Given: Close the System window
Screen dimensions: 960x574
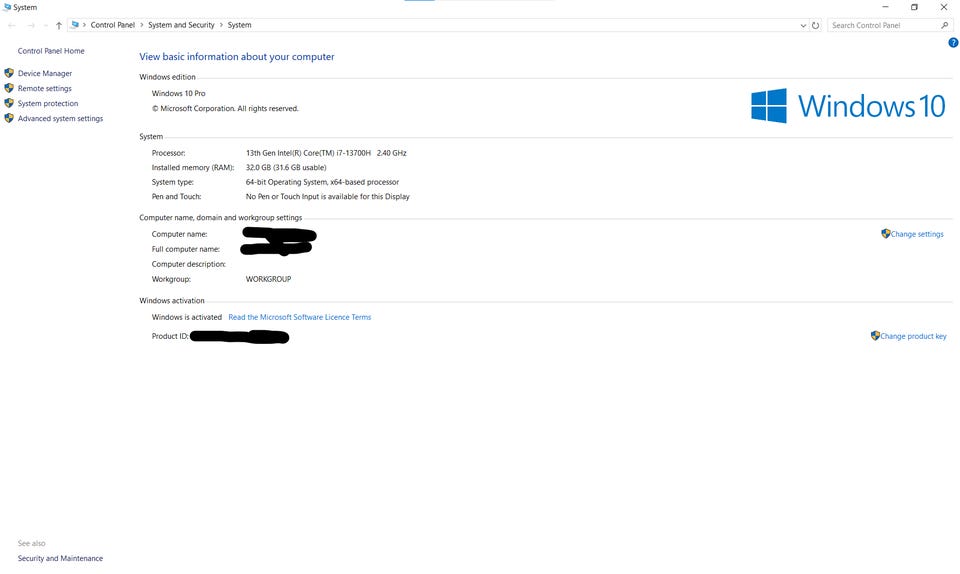Looking at the screenshot, I should point(943,7).
